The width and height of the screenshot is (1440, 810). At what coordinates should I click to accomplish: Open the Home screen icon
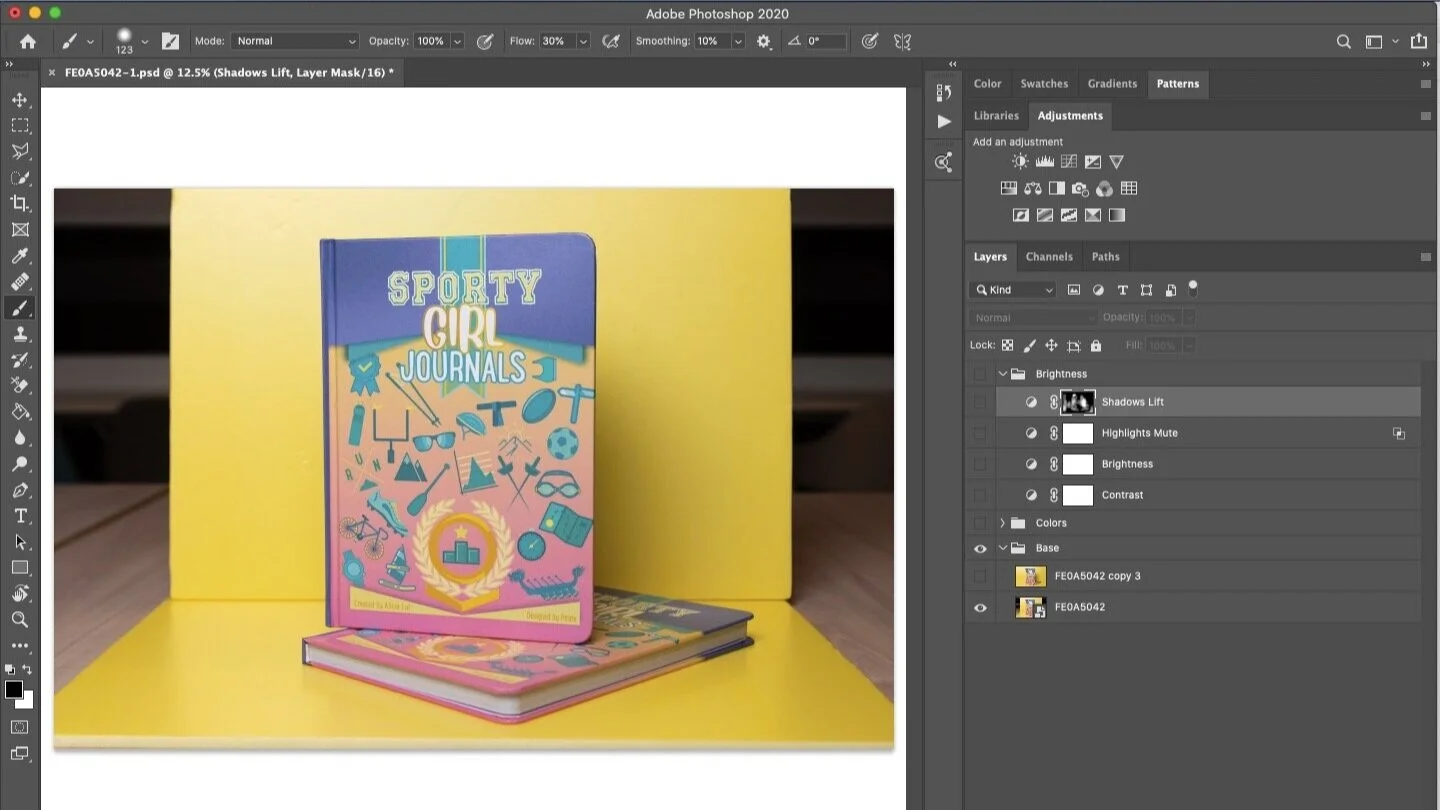[28, 41]
